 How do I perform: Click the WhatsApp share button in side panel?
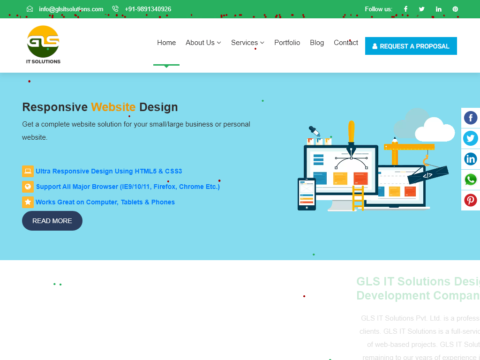tap(470, 180)
